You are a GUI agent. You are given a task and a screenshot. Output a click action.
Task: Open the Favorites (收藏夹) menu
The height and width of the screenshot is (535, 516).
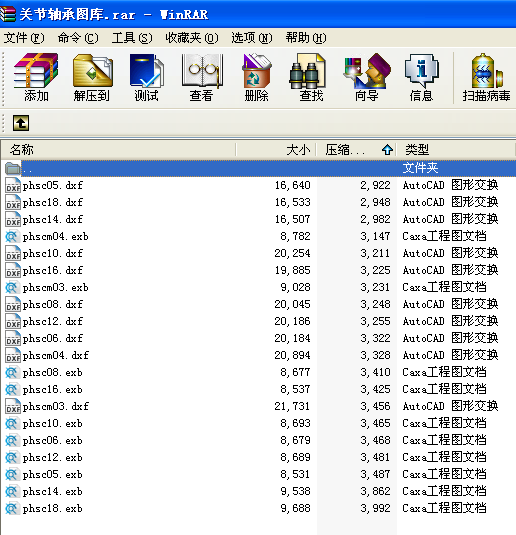192,38
